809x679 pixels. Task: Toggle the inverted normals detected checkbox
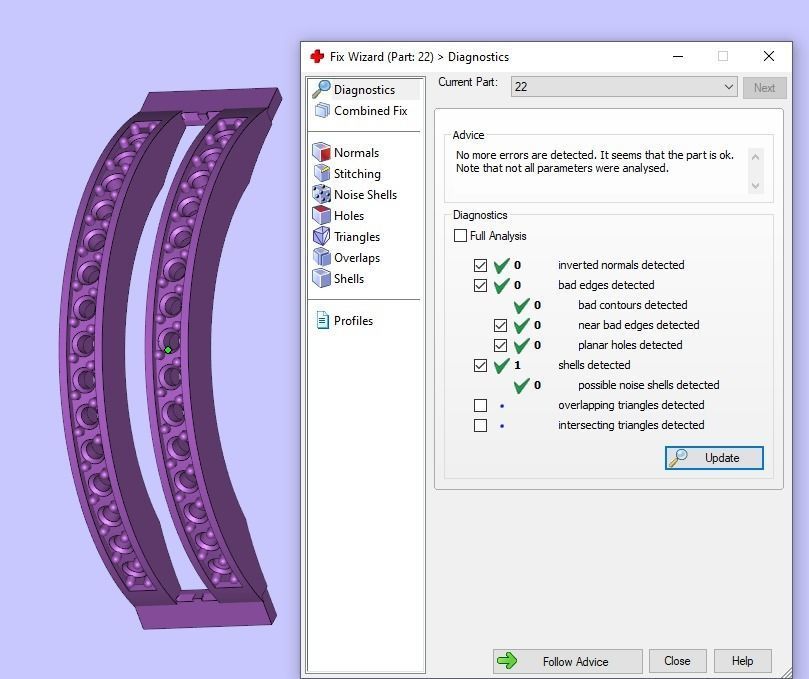480,265
